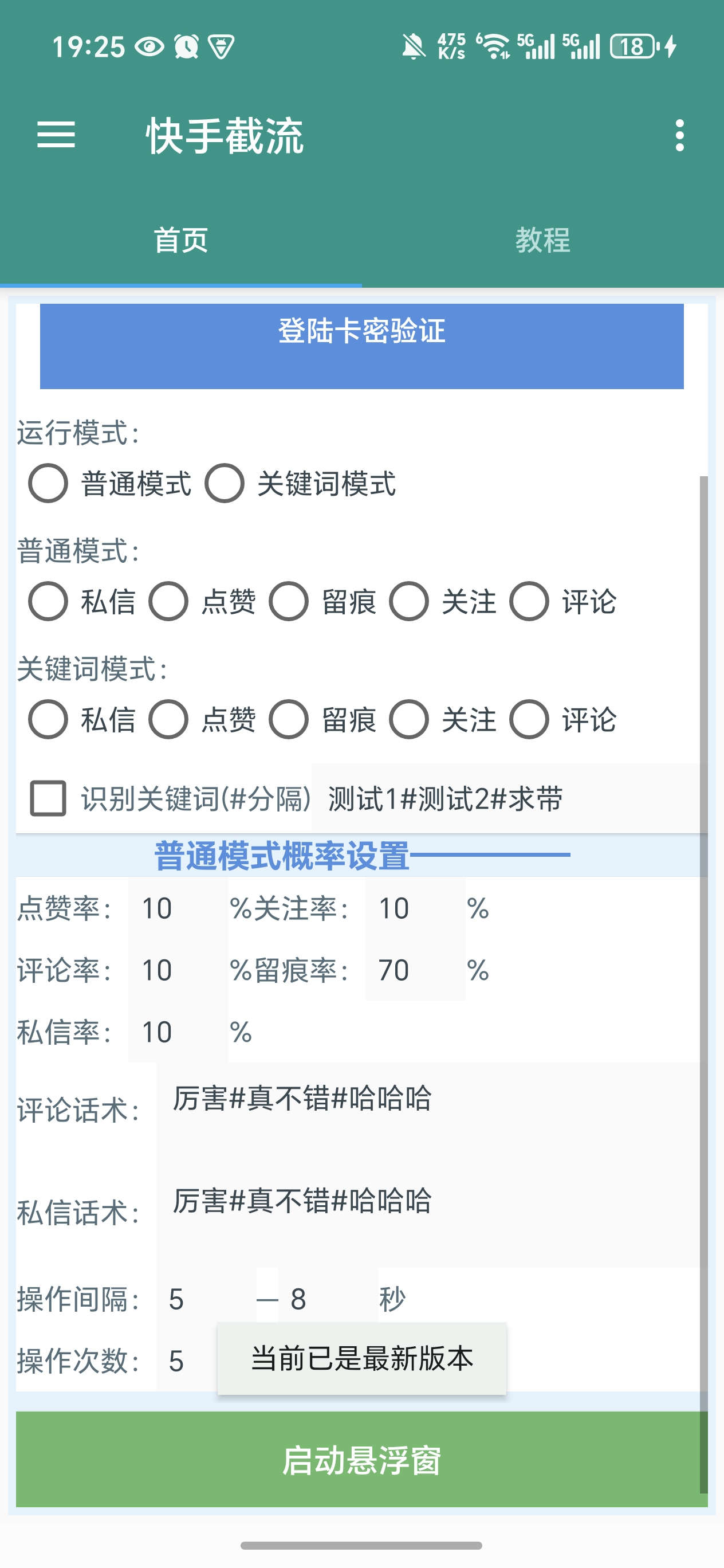Select 点赞 under 普通模式
This screenshot has height=1568, width=724.
169,601
